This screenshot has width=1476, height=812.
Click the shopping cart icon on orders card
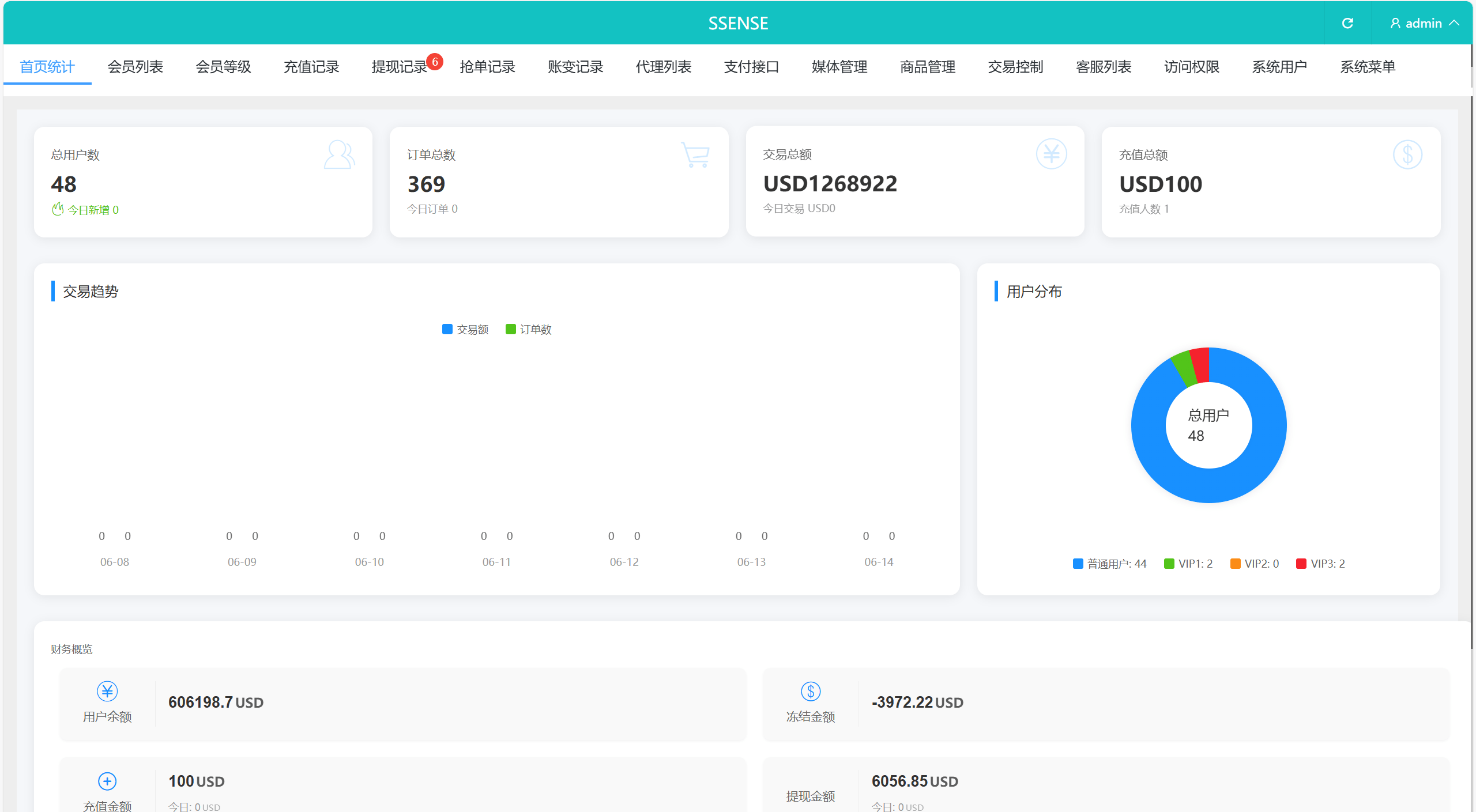[695, 154]
